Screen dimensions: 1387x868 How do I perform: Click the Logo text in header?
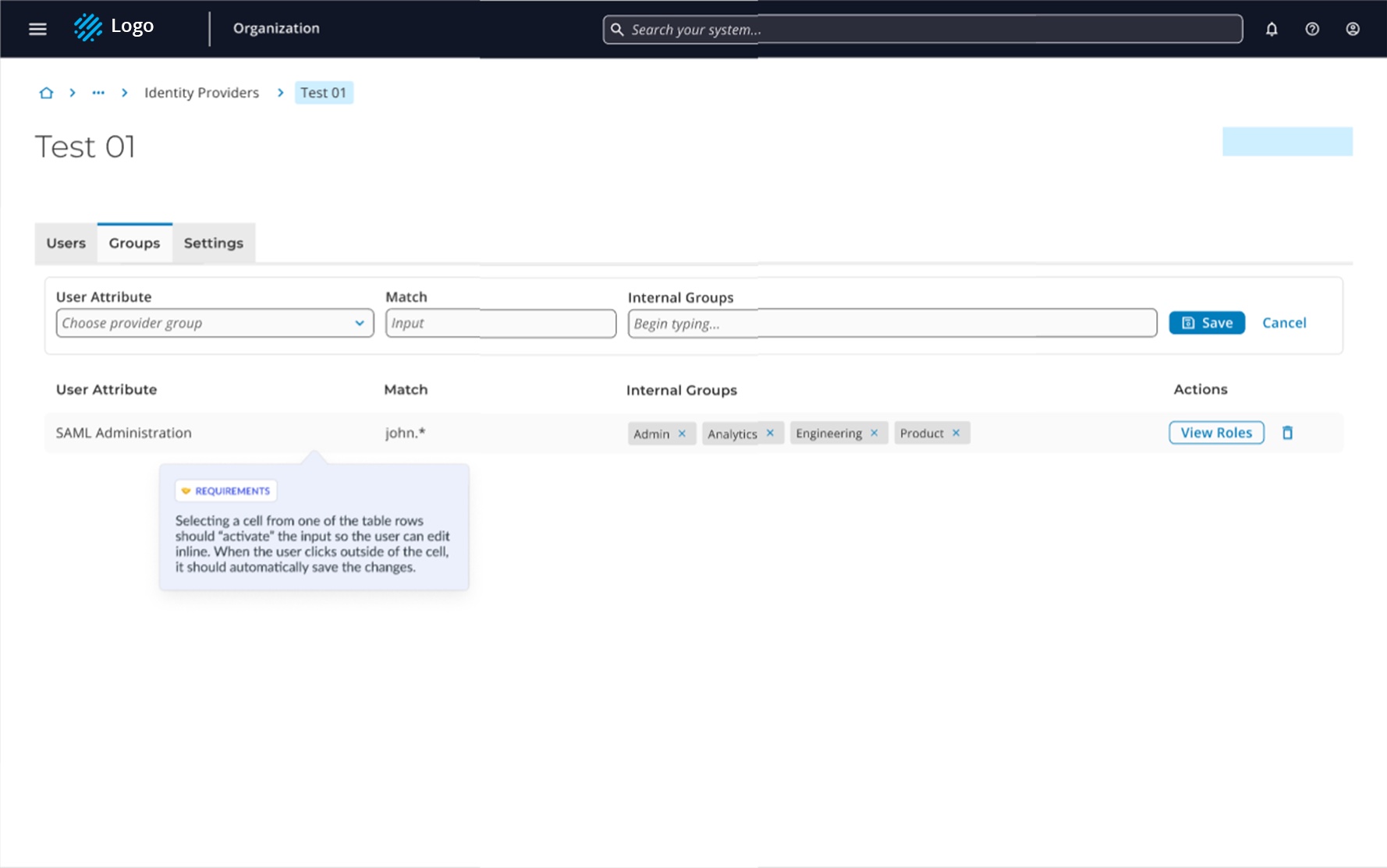pos(132,26)
